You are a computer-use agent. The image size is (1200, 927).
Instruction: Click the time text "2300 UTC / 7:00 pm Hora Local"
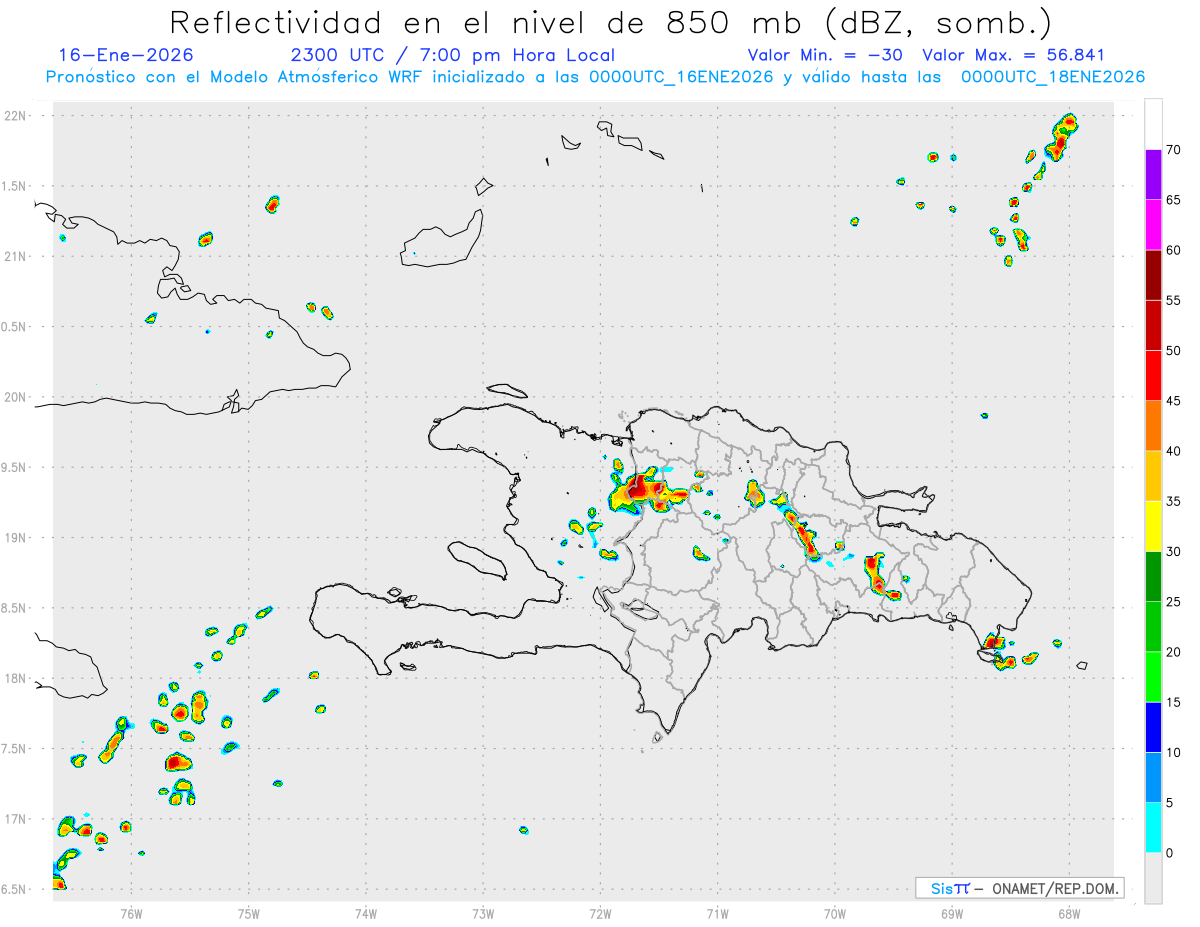pyautogui.click(x=452, y=55)
